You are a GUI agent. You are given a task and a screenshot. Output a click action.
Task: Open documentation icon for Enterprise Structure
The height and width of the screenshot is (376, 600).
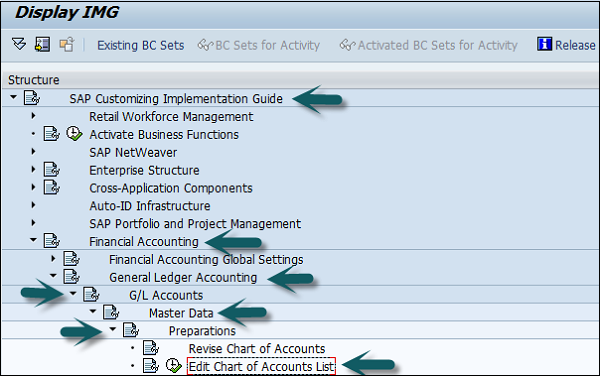[51, 169]
